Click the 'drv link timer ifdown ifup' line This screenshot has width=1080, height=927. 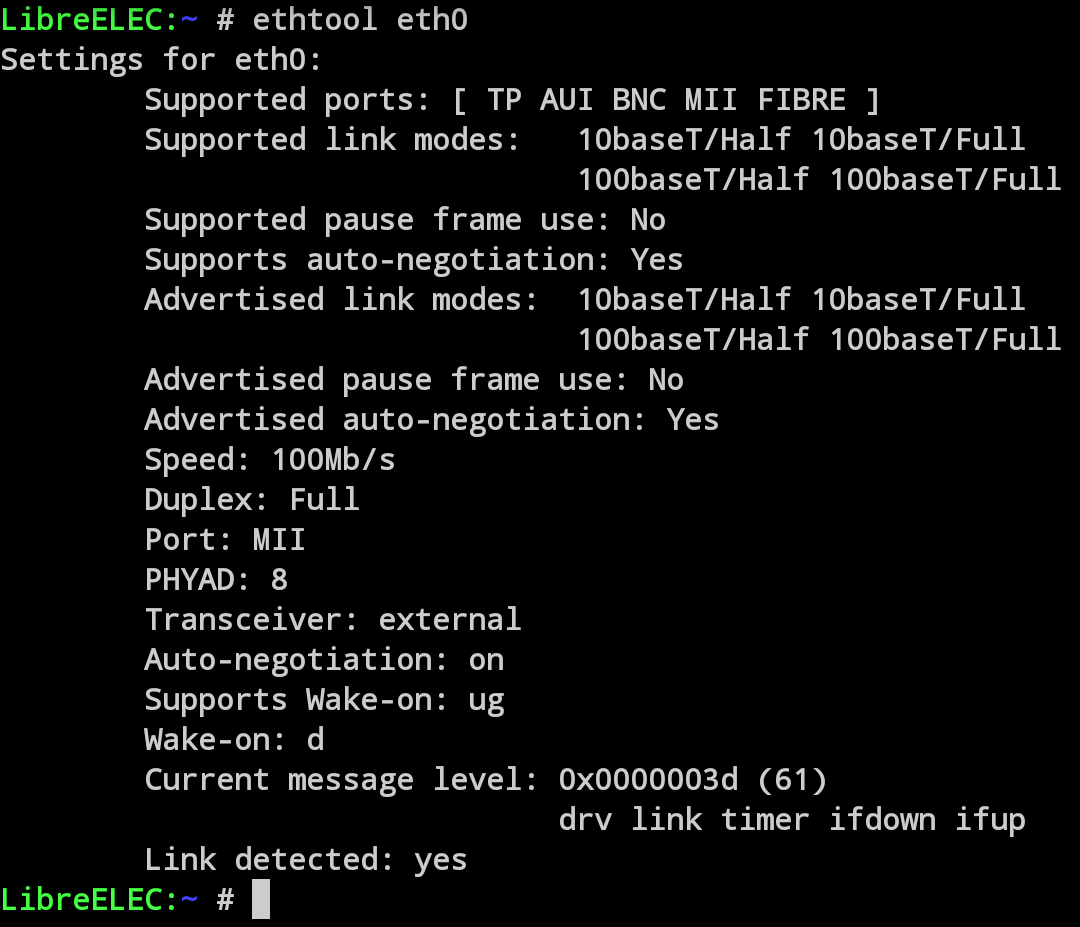coord(792,819)
